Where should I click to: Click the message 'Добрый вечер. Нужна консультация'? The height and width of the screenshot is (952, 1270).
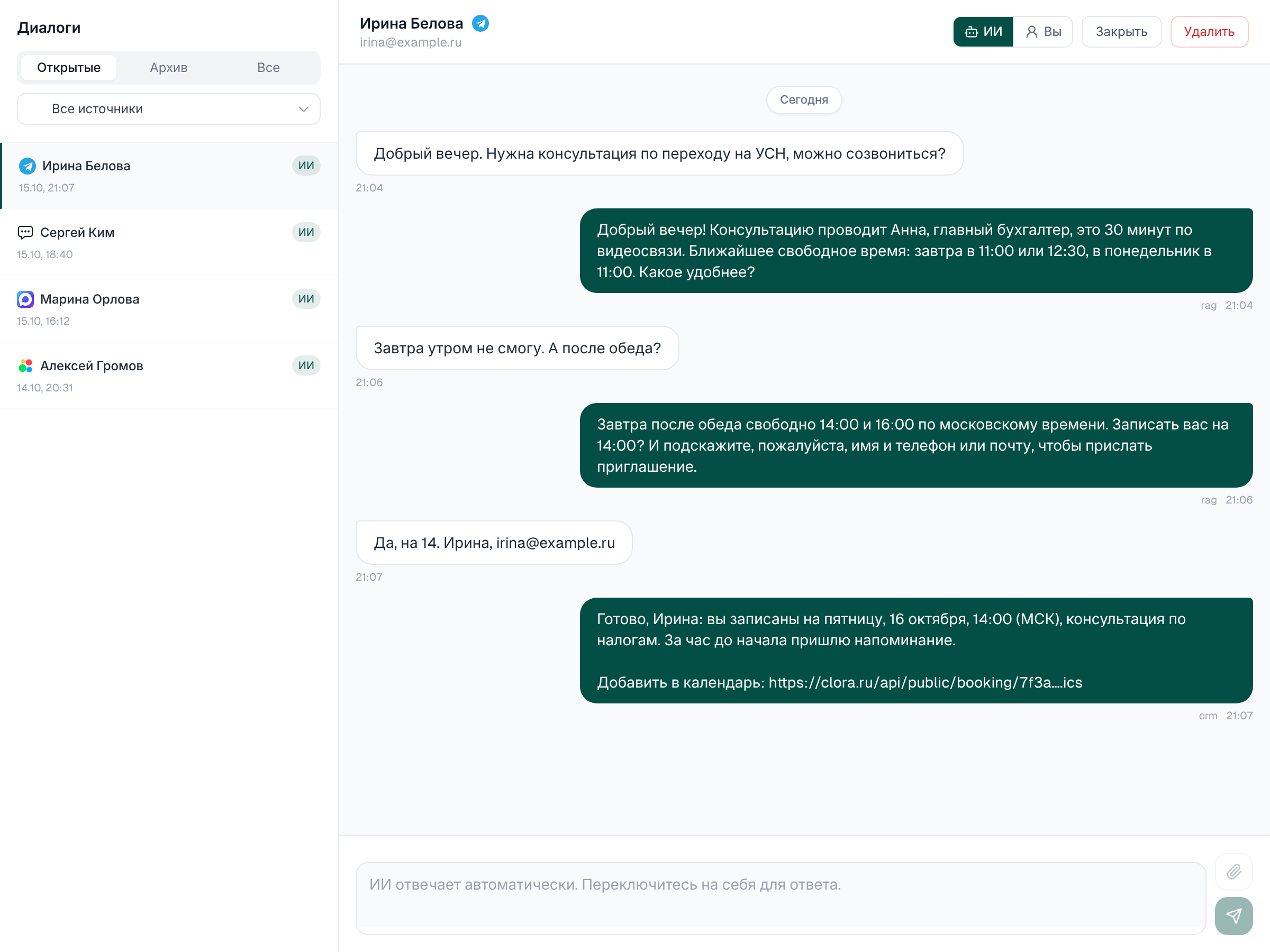(659, 154)
